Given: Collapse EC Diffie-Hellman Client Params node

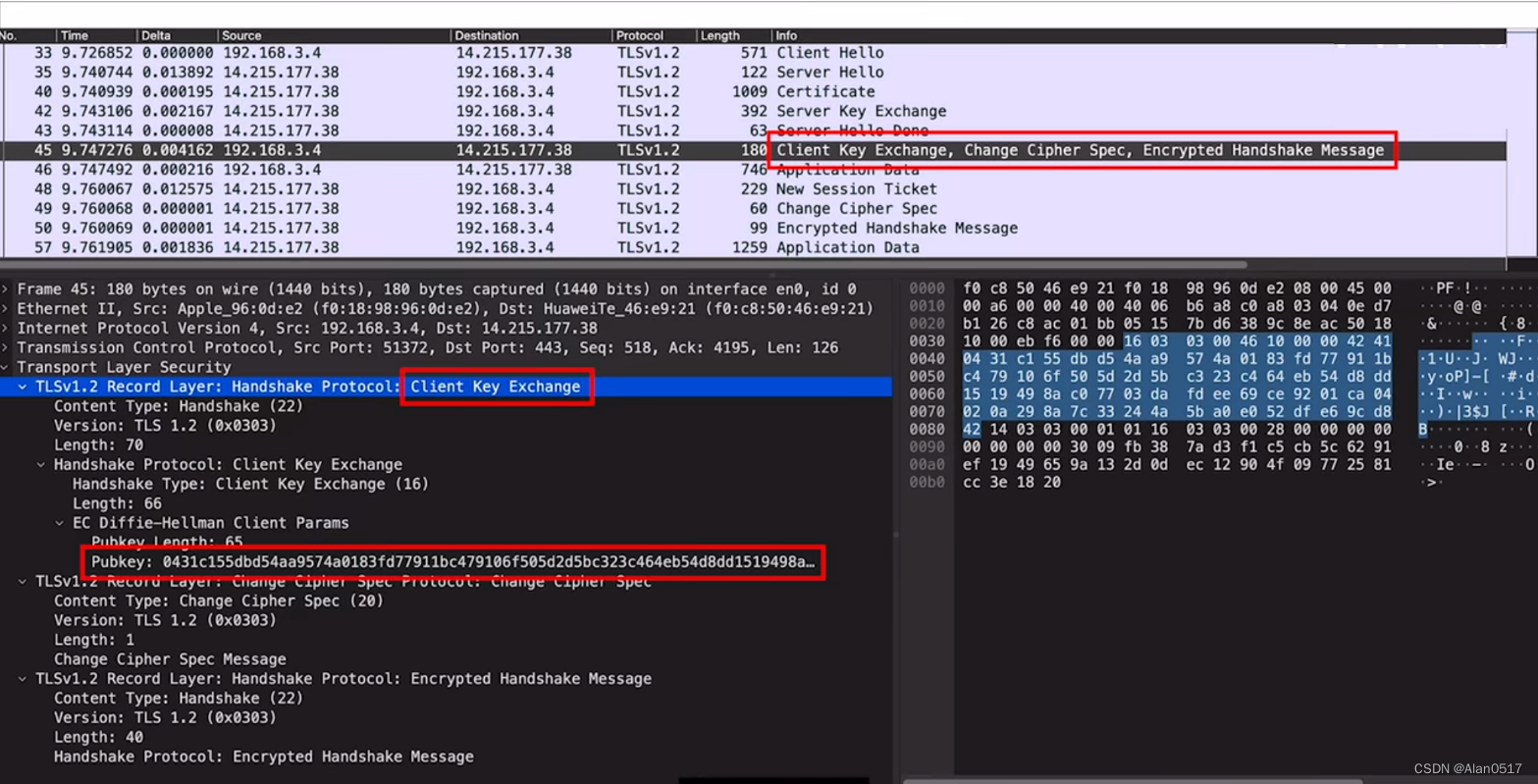Looking at the screenshot, I should [60, 523].
